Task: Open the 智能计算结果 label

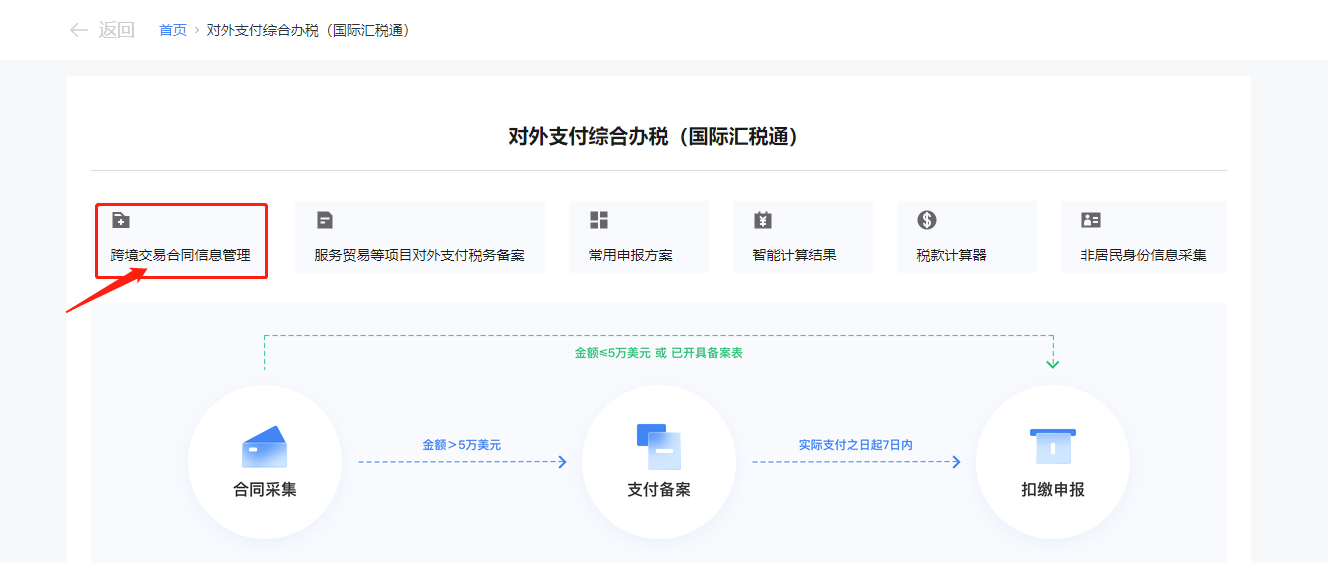Action: pyautogui.click(x=794, y=255)
